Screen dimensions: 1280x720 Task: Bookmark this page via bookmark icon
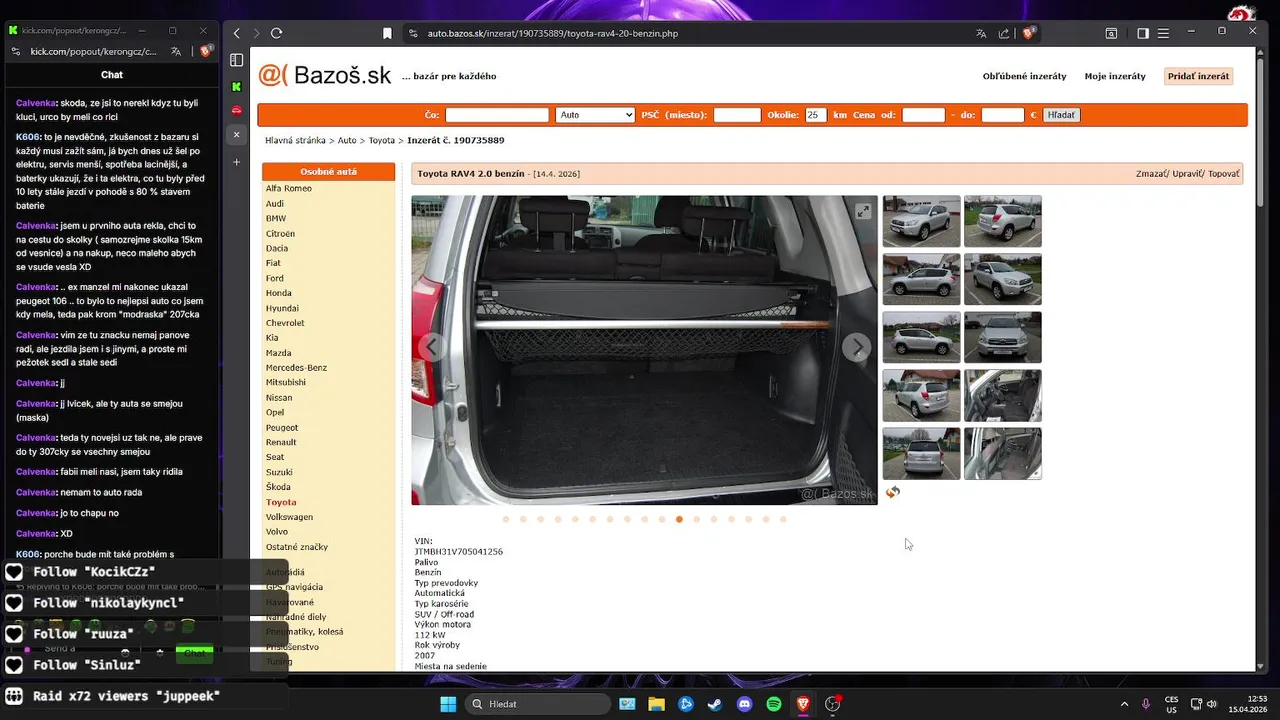point(387,33)
